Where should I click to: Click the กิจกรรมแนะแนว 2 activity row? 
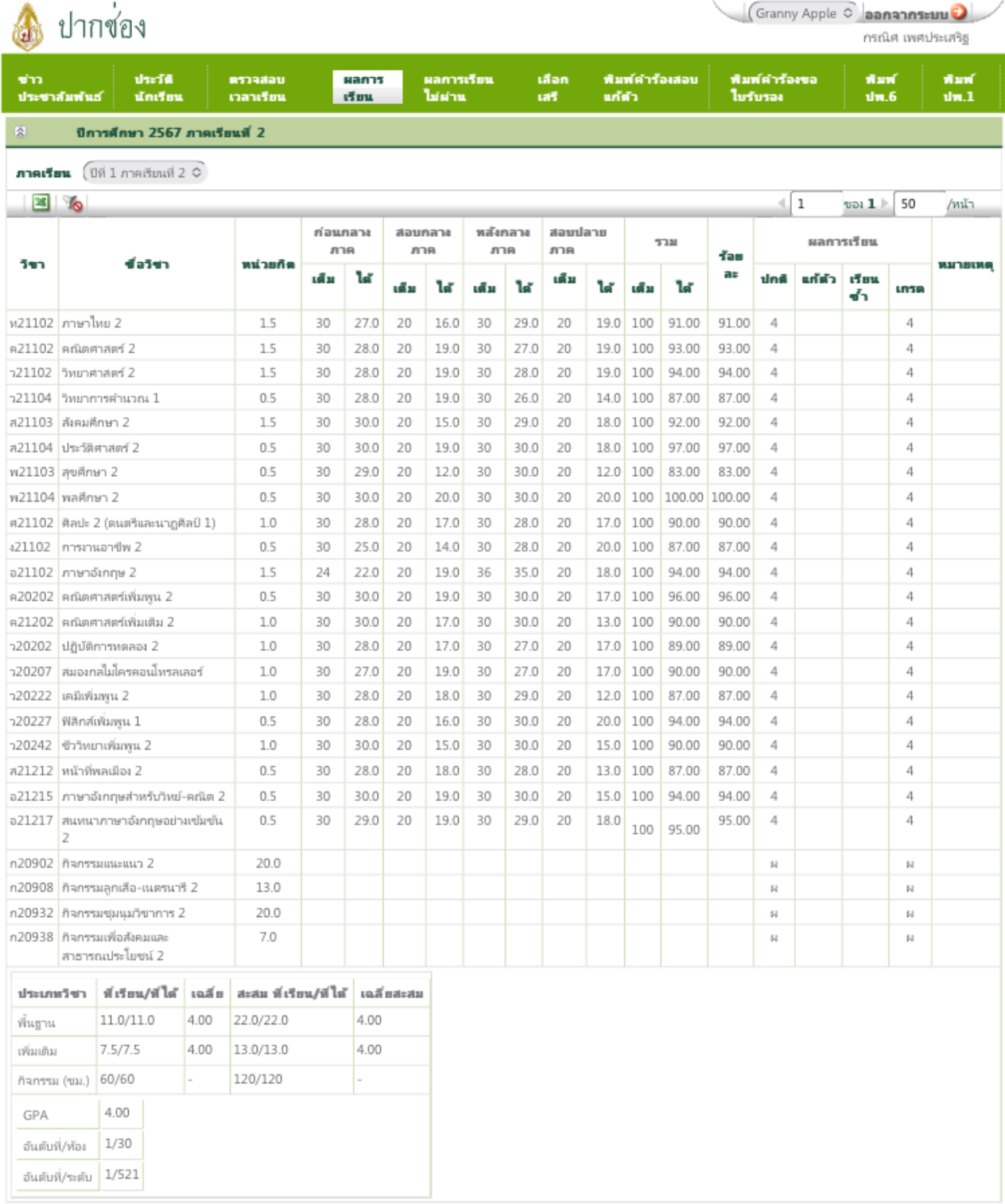coord(503,863)
